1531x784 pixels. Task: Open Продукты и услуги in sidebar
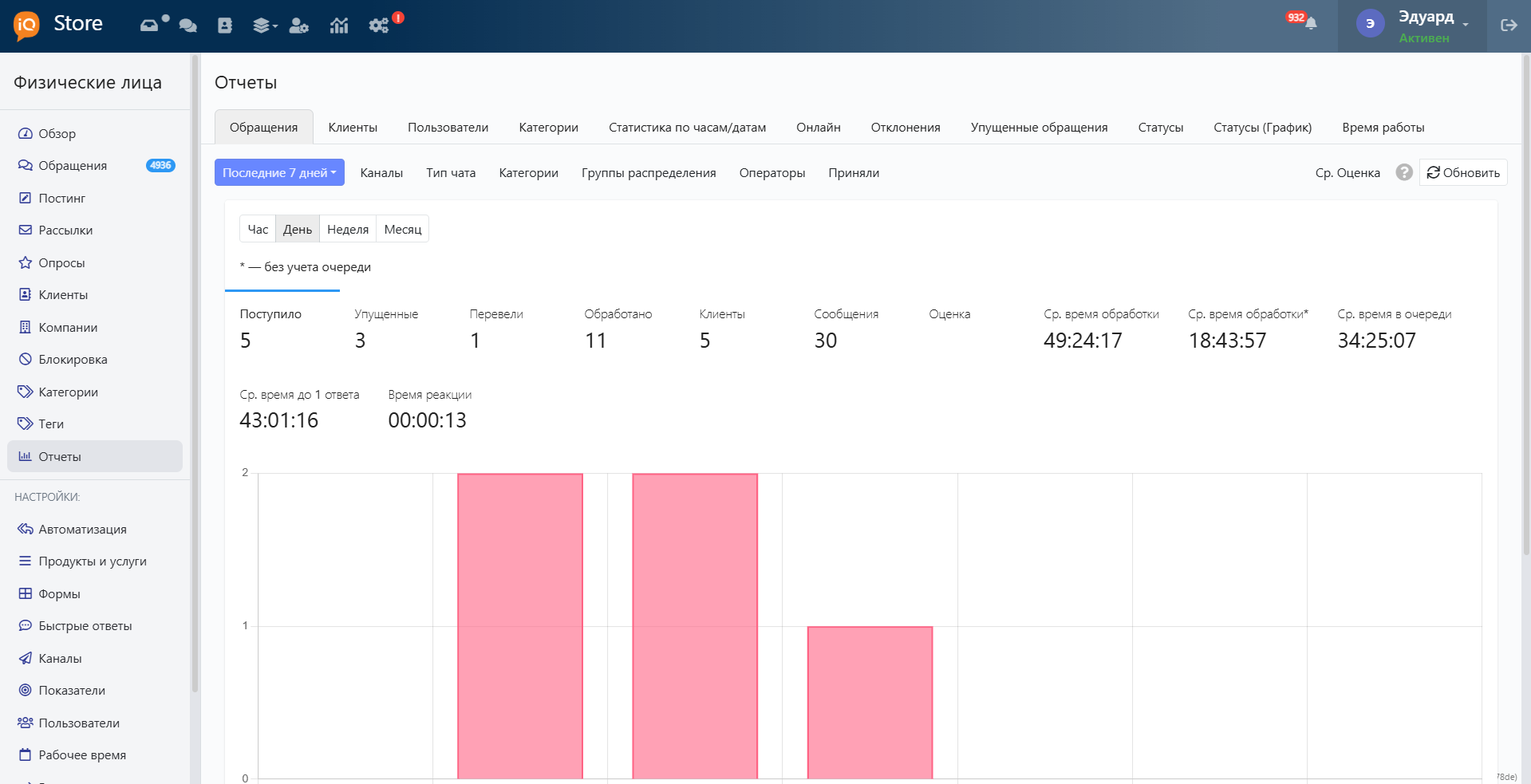95,561
